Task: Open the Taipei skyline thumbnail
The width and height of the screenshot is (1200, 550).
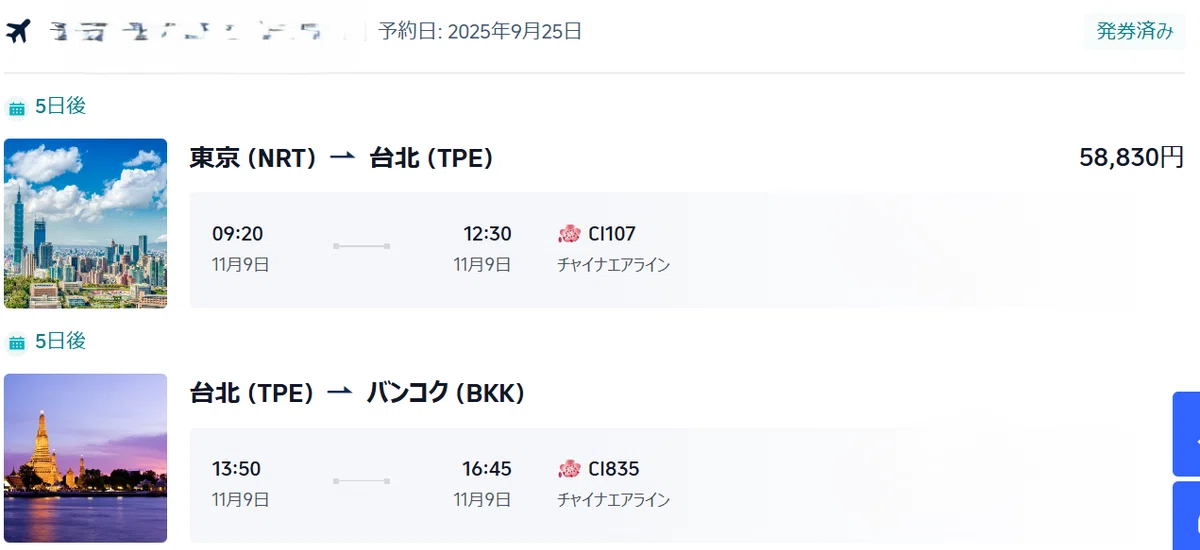Action: click(x=86, y=223)
